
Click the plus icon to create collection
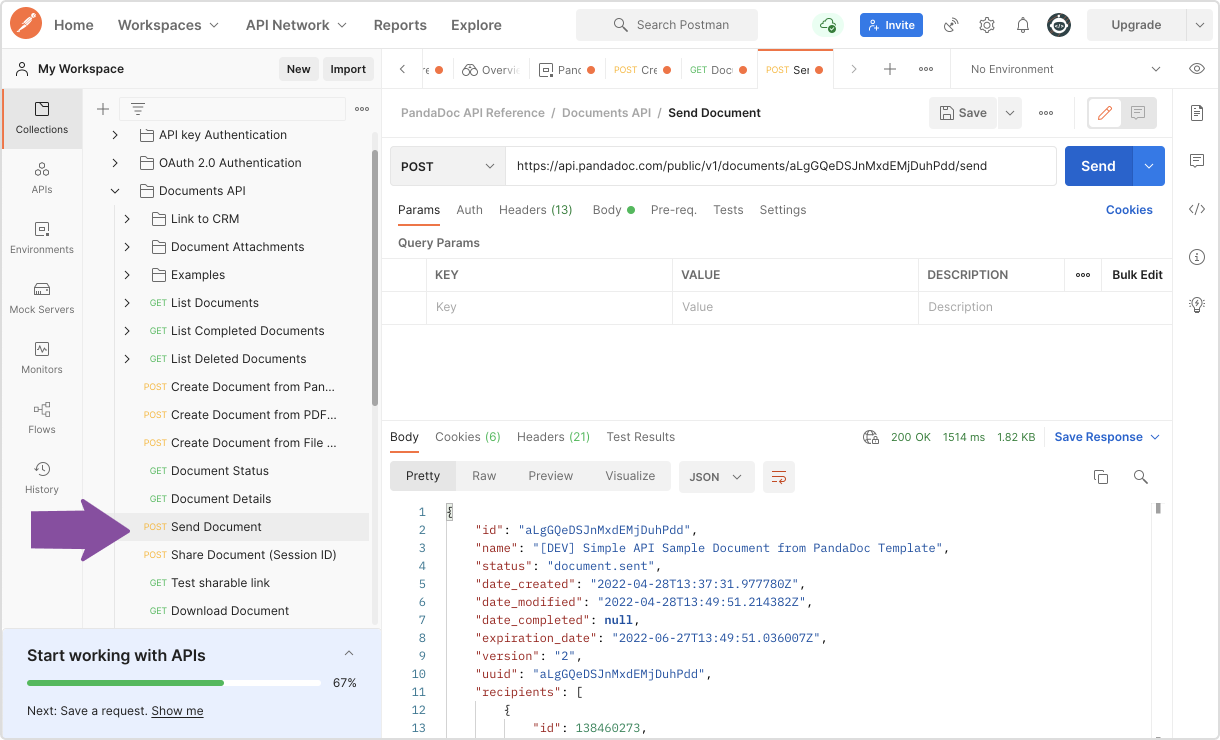(x=102, y=109)
